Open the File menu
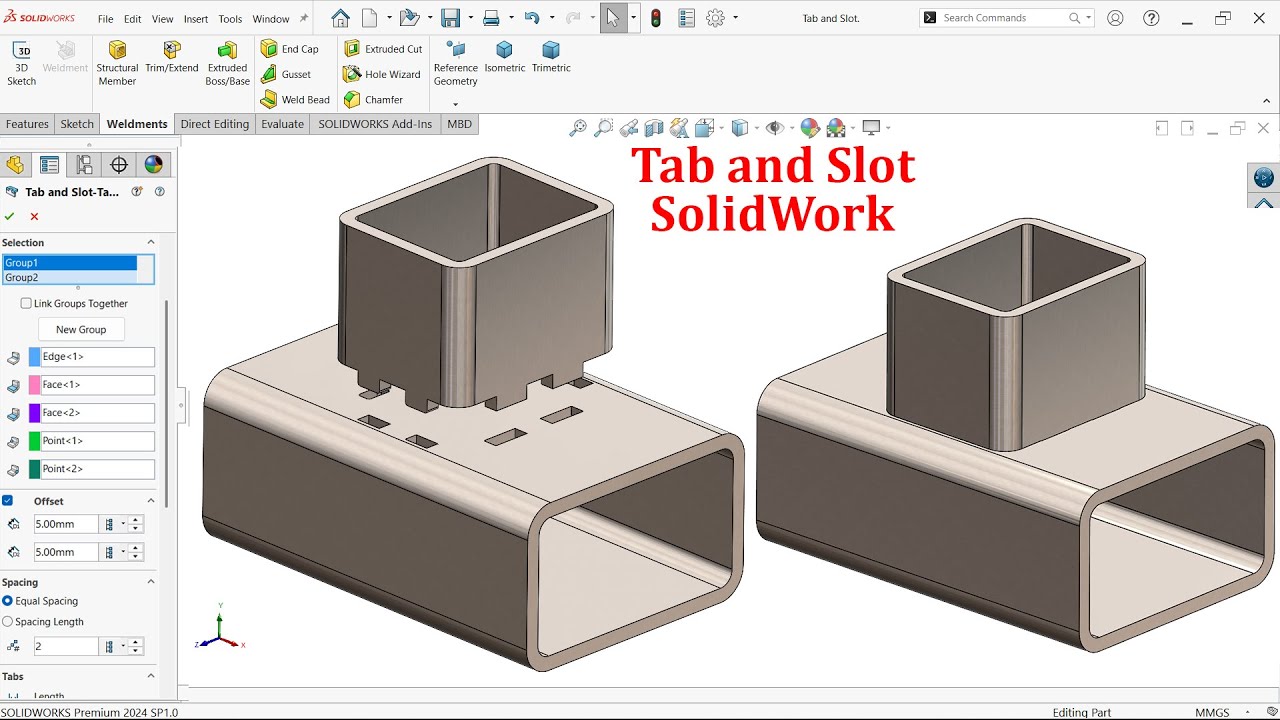This screenshot has height=720, width=1280. 106,19
